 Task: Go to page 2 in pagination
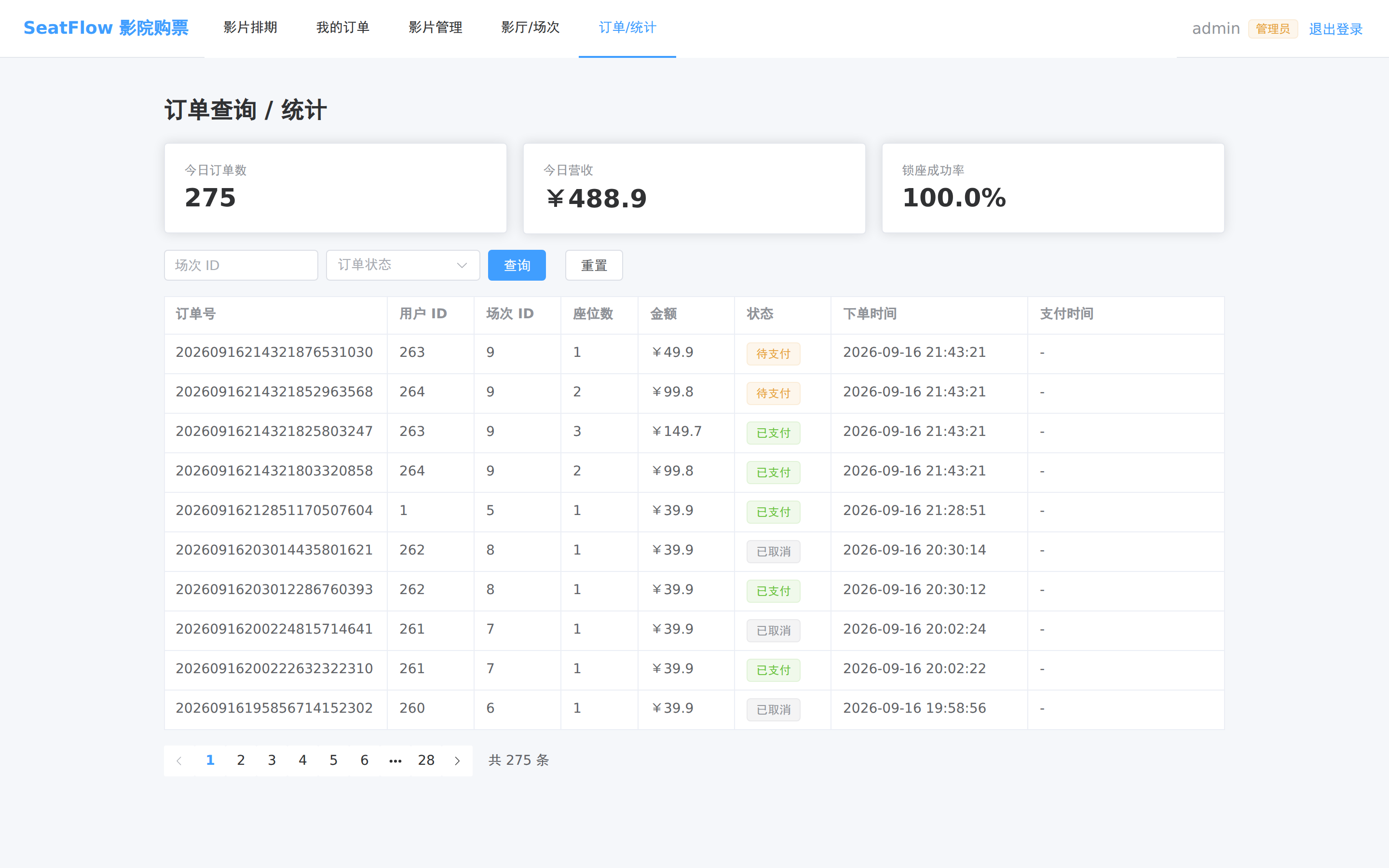pyautogui.click(x=241, y=760)
